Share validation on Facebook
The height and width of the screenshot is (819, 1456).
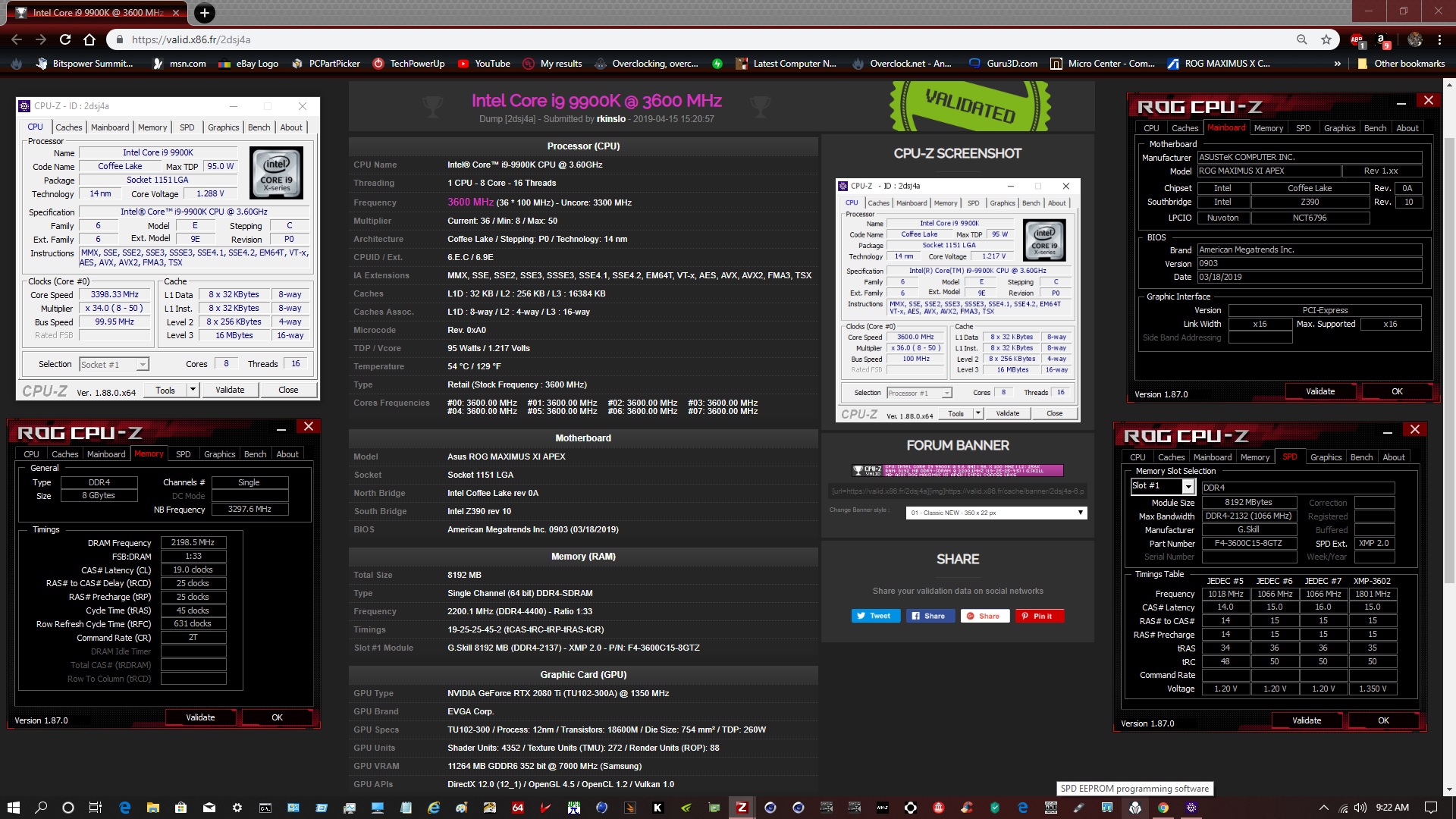(930, 616)
